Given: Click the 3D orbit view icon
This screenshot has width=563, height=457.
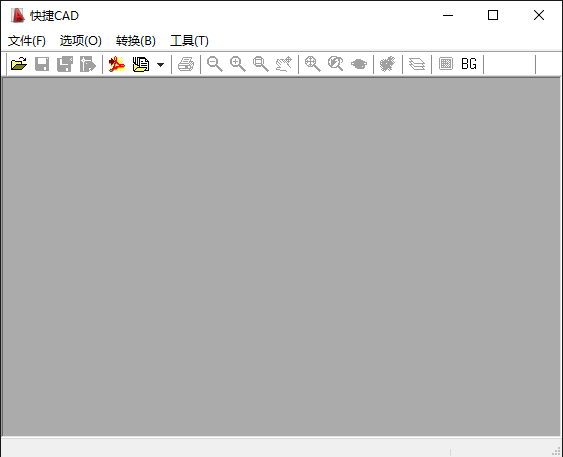Looking at the screenshot, I should [359, 64].
